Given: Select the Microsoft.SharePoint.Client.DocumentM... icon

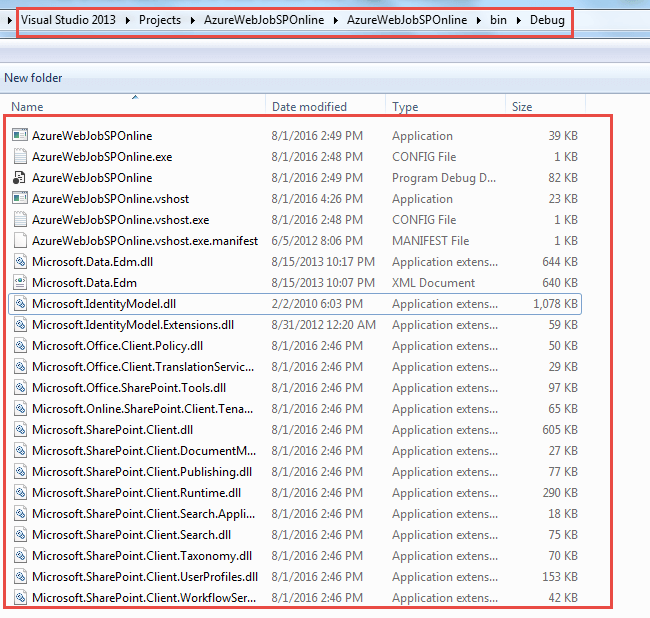Looking at the screenshot, I should pyautogui.click(x=20, y=451).
